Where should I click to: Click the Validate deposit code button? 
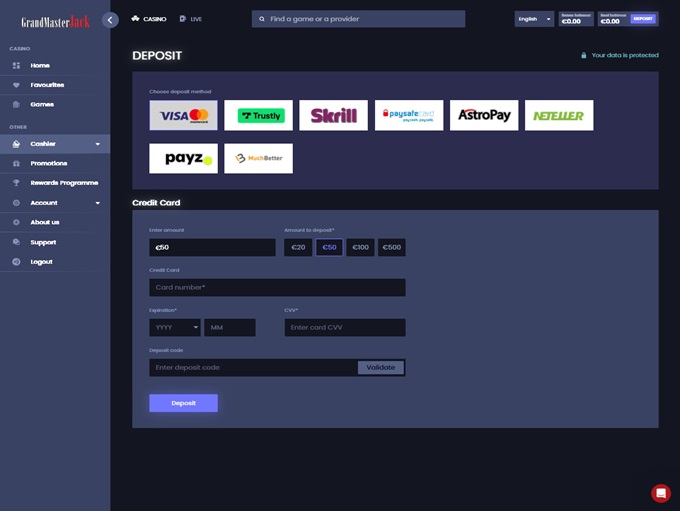[x=381, y=367]
